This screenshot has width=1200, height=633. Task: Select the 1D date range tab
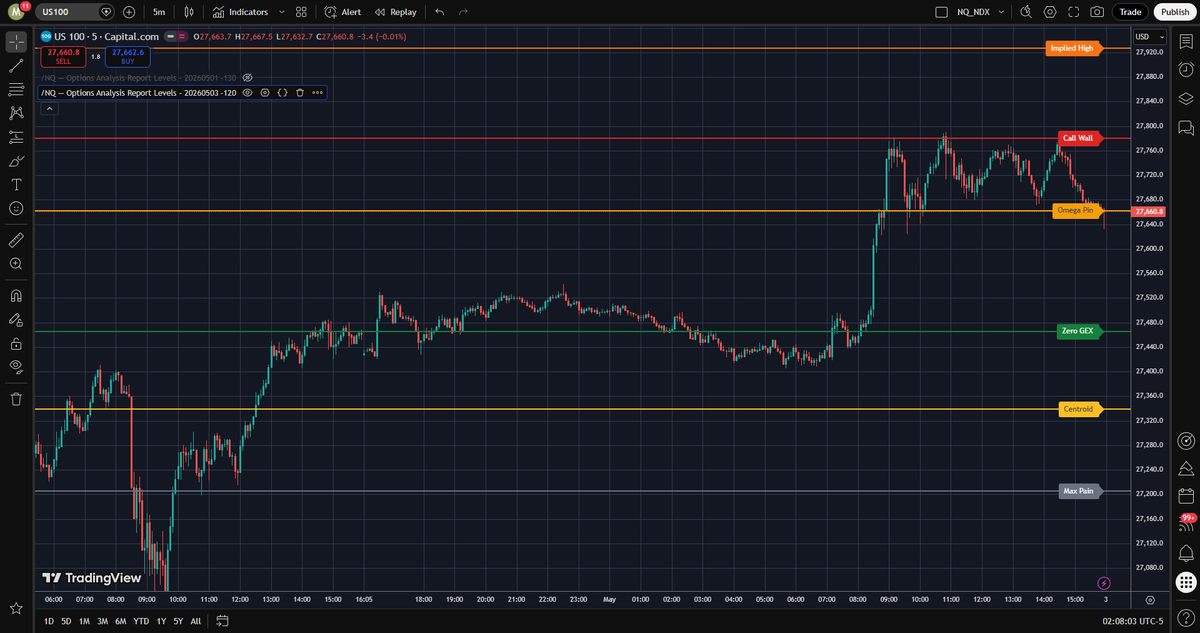49,621
